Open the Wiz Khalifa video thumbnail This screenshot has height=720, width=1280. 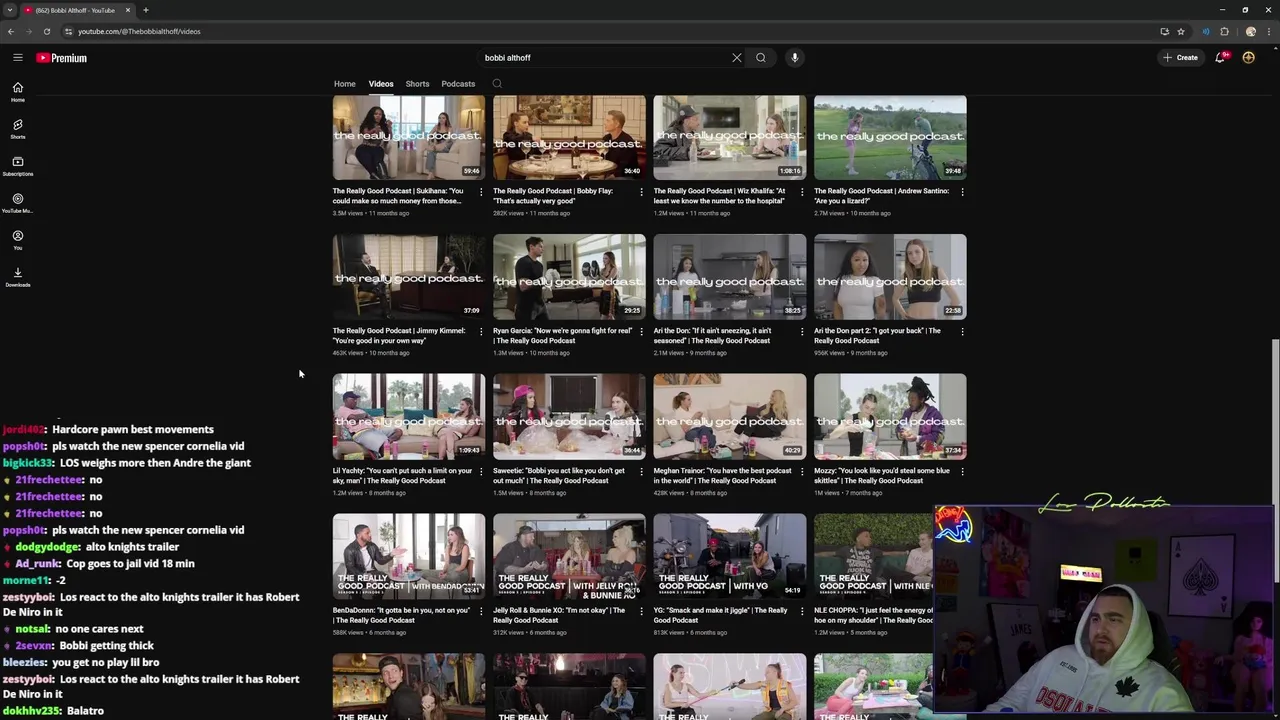tap(730, 138)
